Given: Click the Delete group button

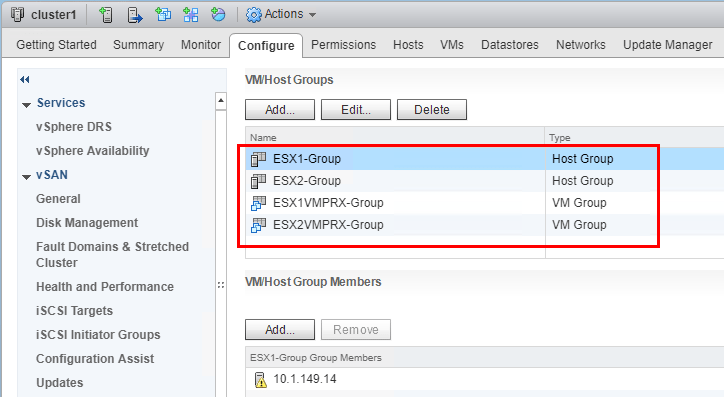Looking at the screenshot, I should 432,109.
